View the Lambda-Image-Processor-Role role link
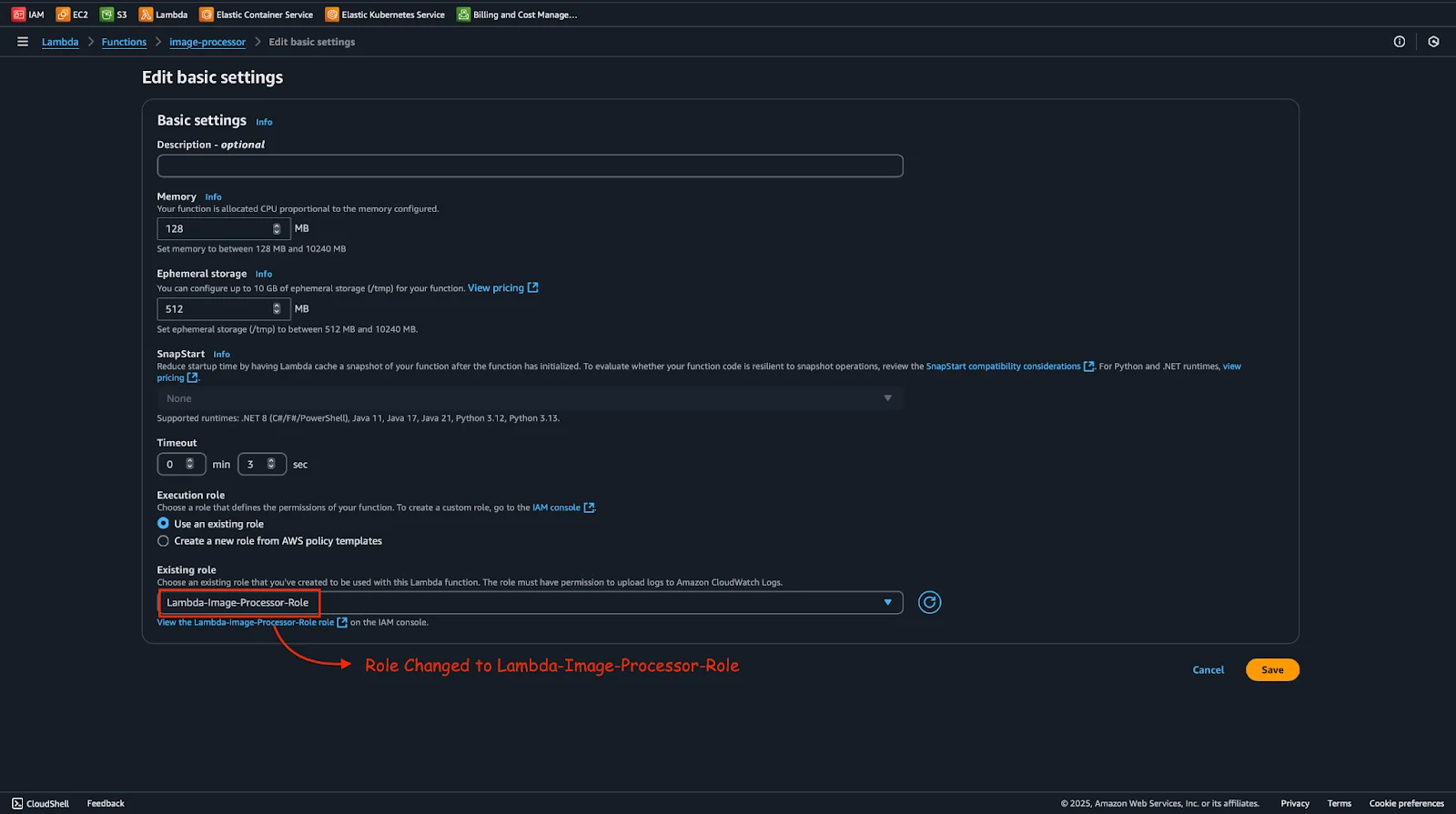Image resolution: width=1456 pixels, height=814 pixels. point(246,622)
